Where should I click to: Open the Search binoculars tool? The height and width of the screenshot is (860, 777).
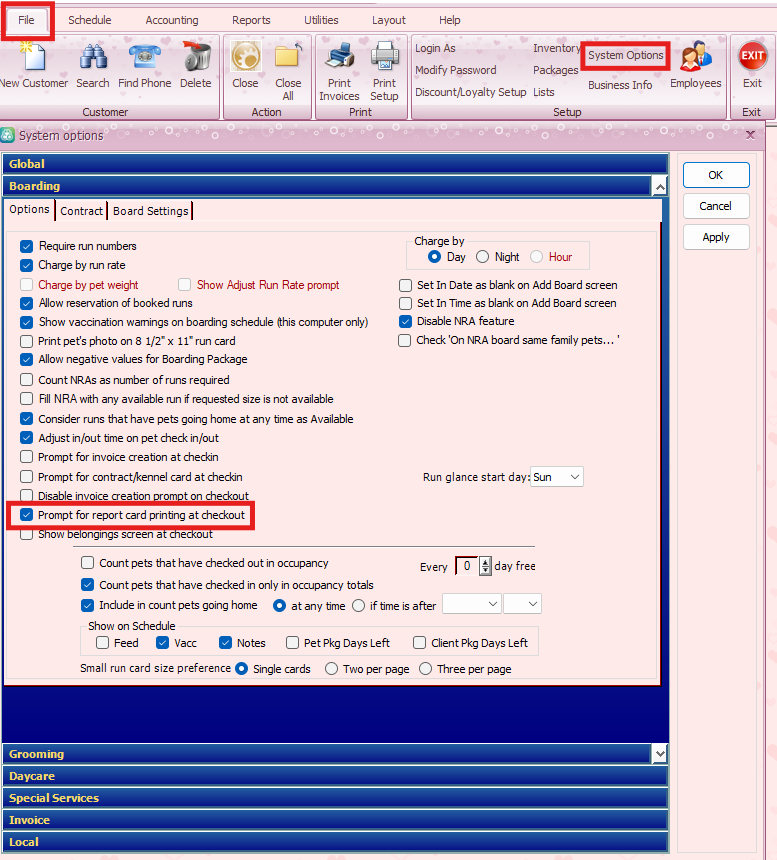tap(93, 56)
